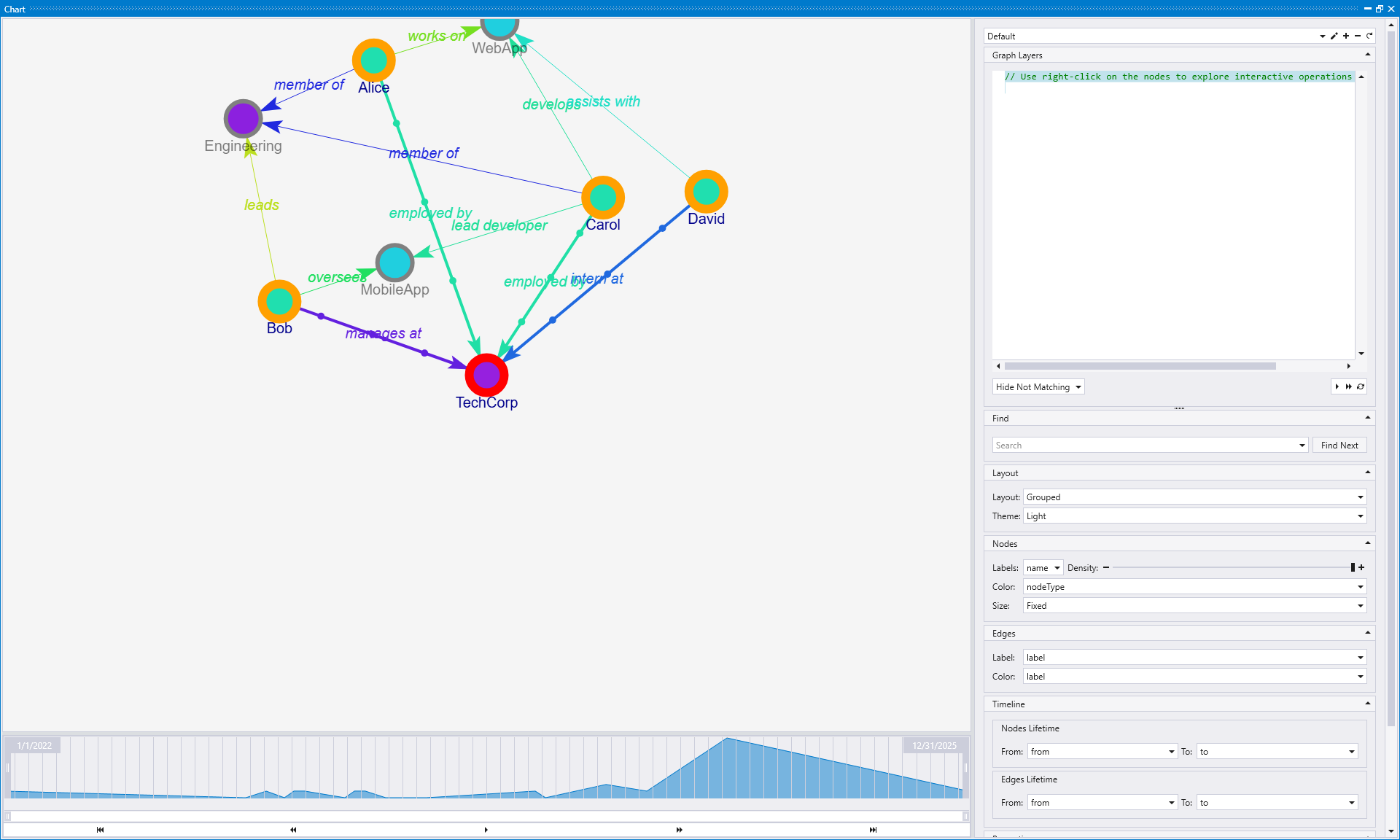
Task: Skip timeline back to the start
Action: pyautogui.click(x=99, y=830)
